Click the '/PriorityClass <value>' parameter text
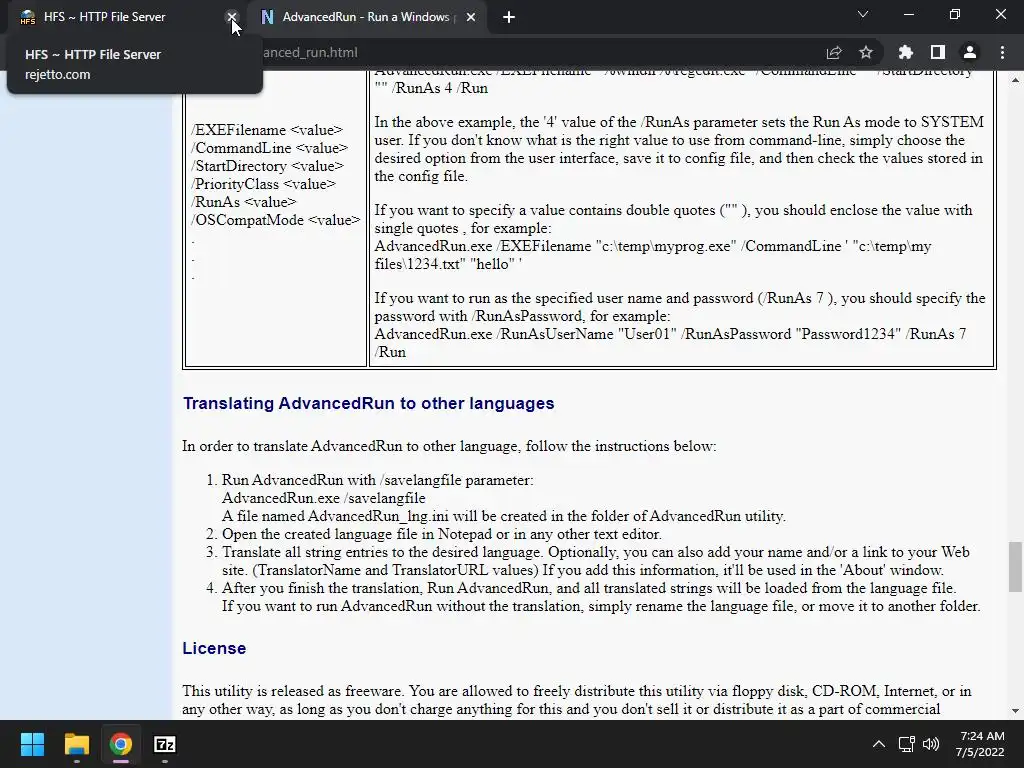The height and width of the screenshot is (768, 1024). point(264,184)
